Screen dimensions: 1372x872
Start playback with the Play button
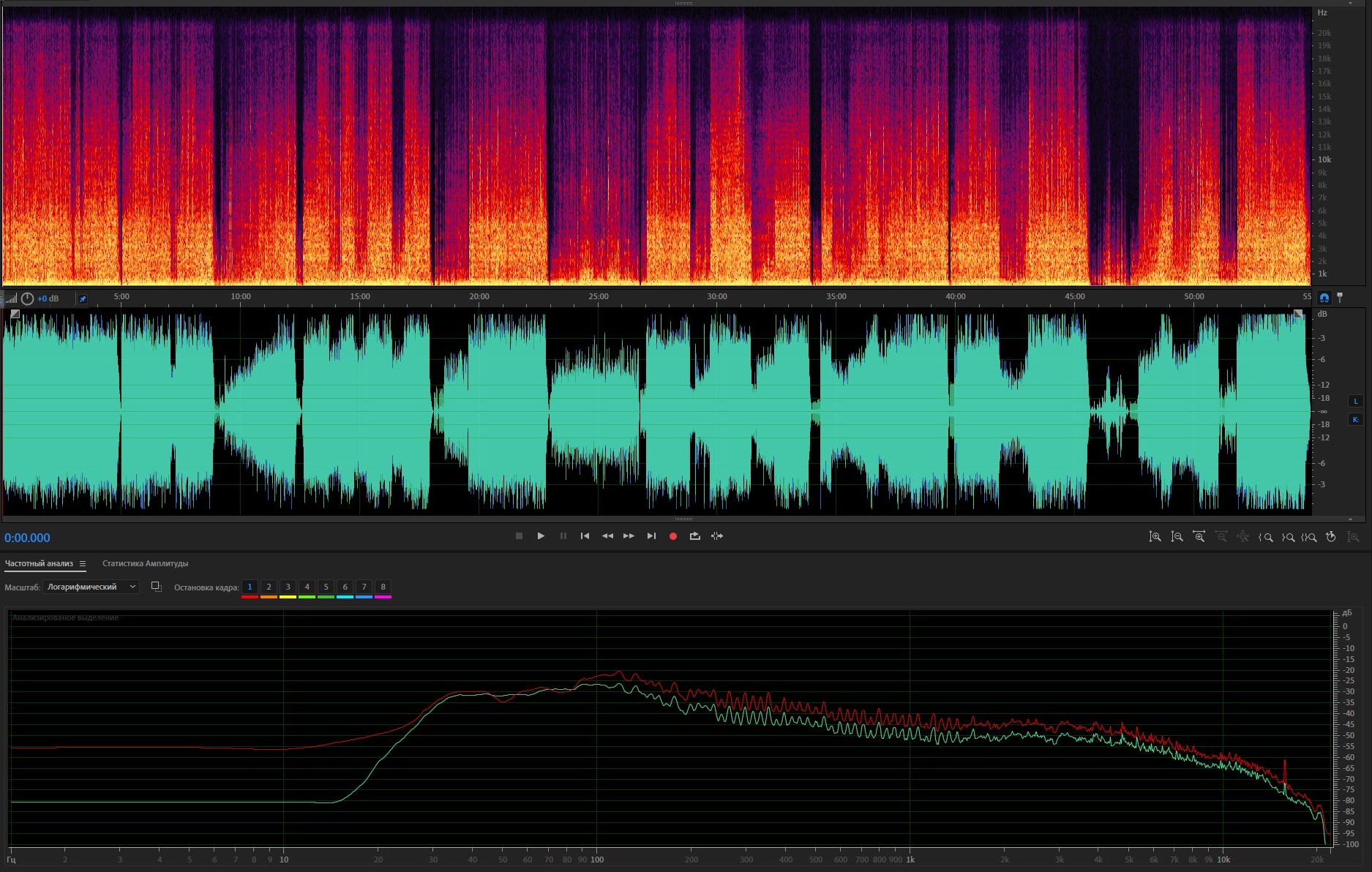[x=541, y=536]
